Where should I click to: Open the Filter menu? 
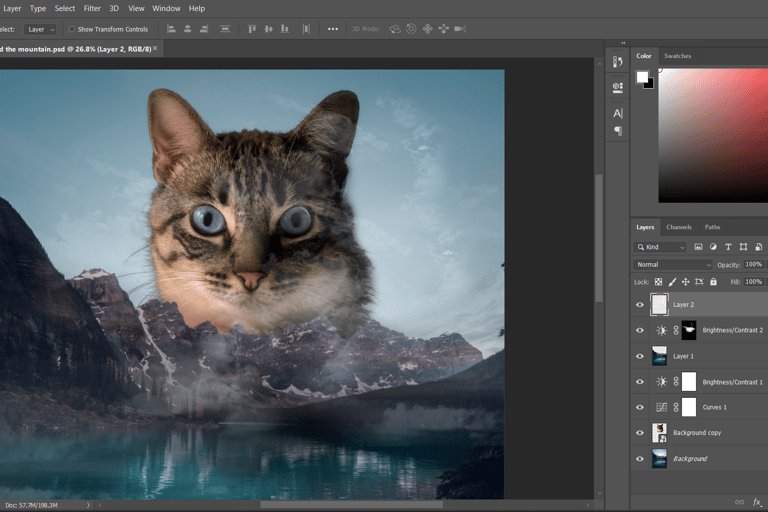(x=92, y=8)
